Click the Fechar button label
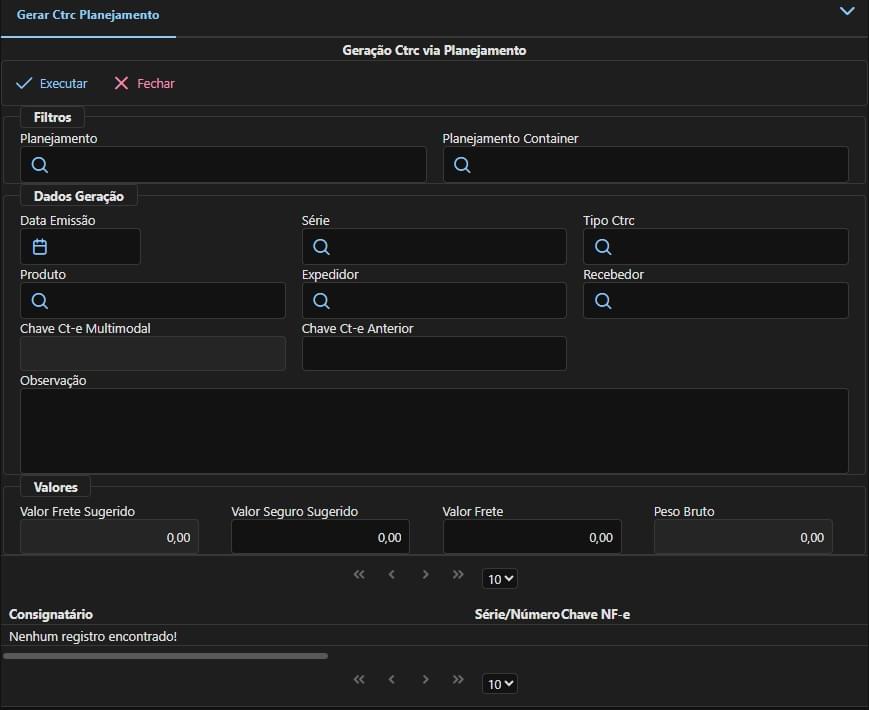The image size is (869, 710). coord(156,83)
